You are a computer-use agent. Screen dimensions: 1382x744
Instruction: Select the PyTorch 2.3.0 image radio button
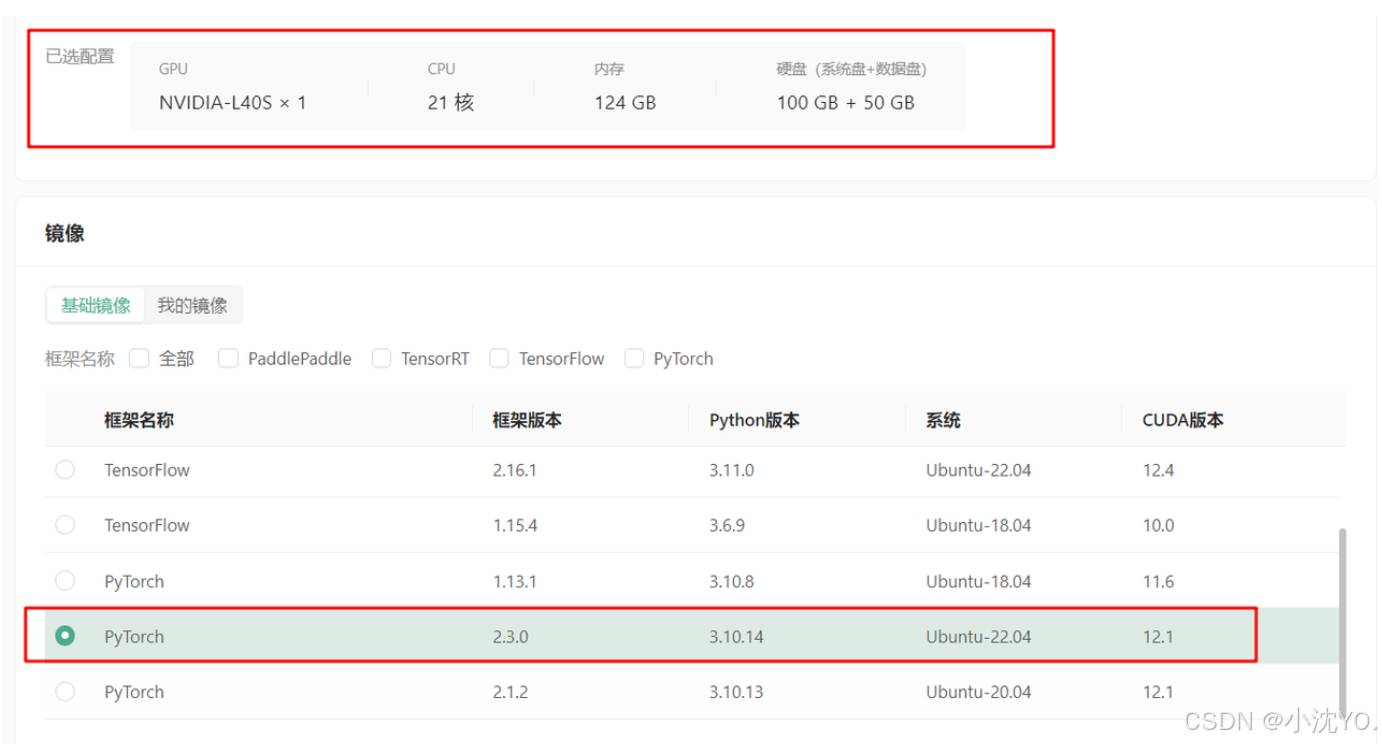65,635
